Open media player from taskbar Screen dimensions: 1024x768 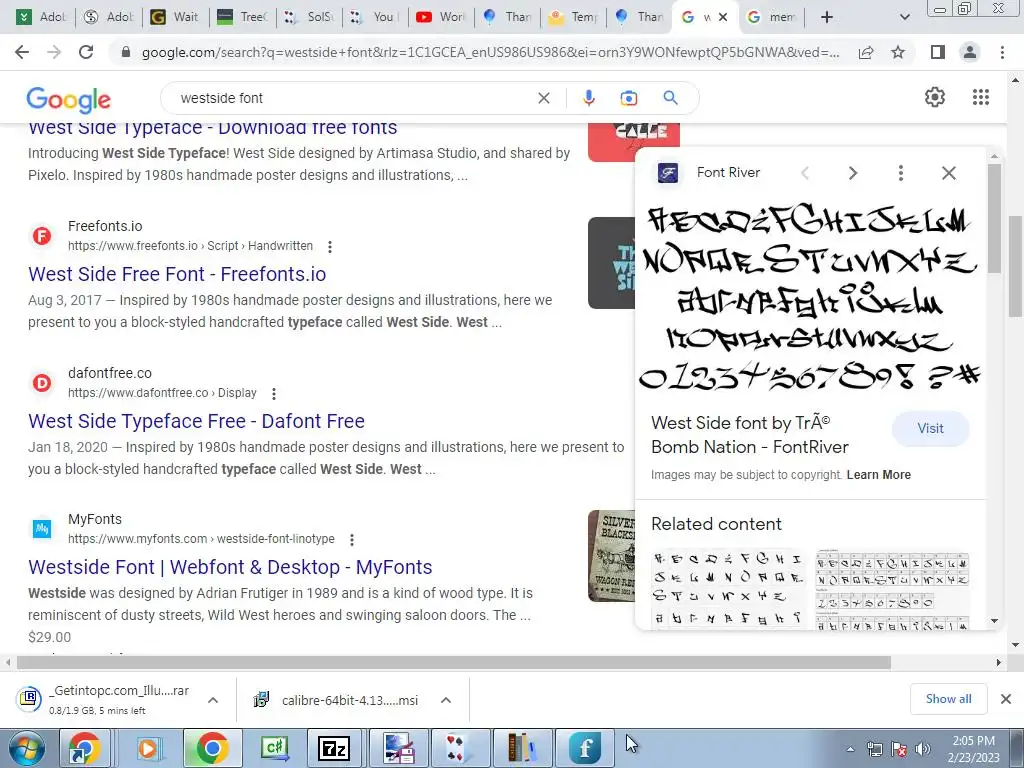click(148, 748)
